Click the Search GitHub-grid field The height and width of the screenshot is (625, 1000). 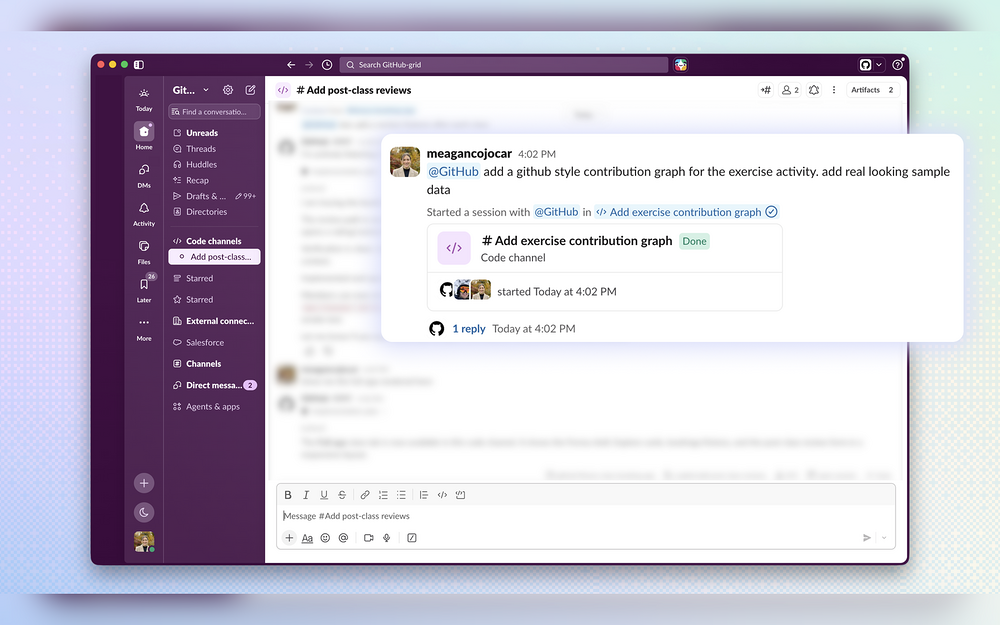click(x=504, y=64)
